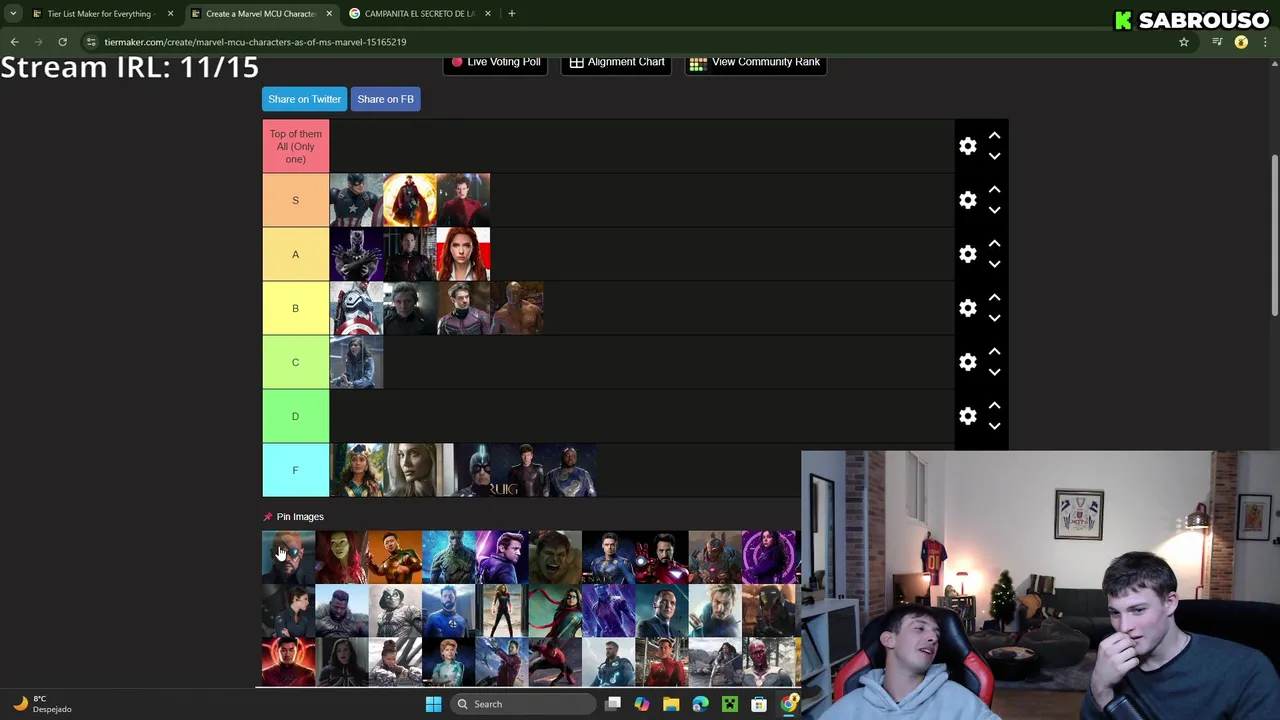Viewport: 1280px width, 720px height.
Task: Open settings gear for D tier row
Action: pyautogui.click(x=967, y=416)
